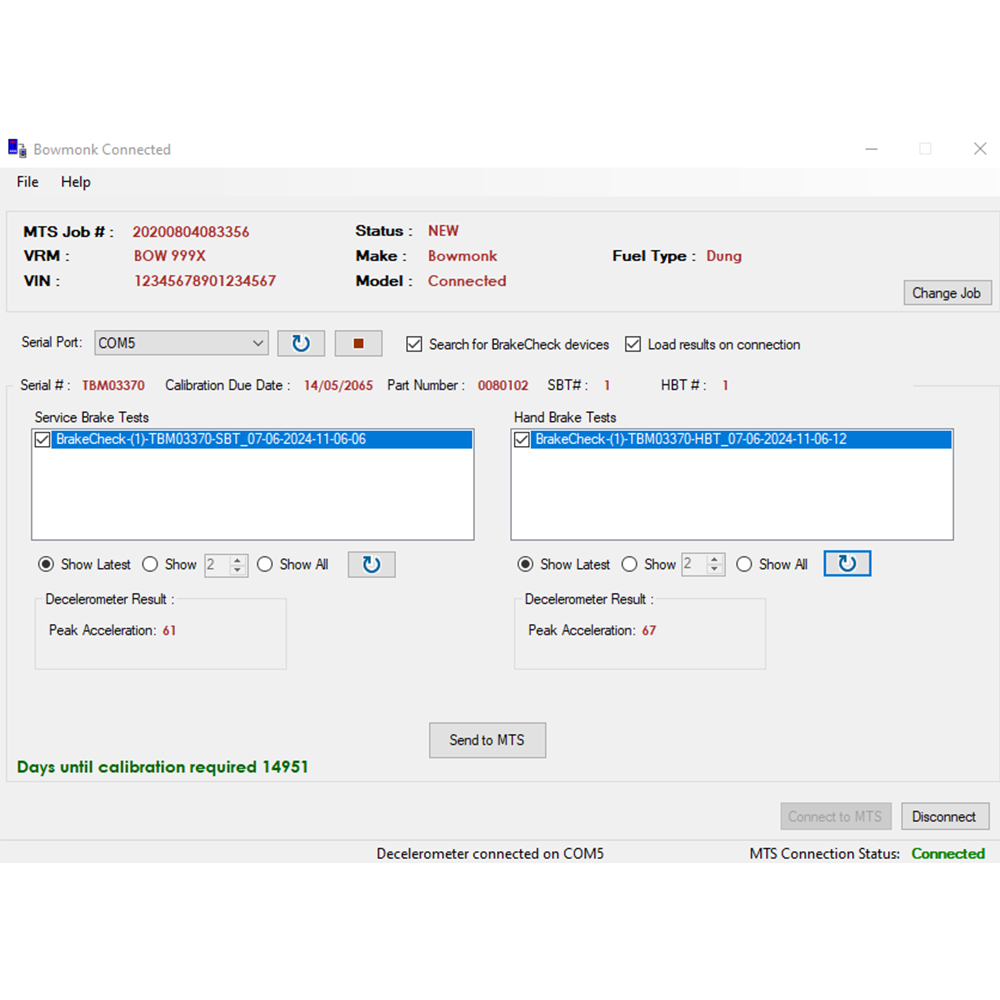Image resolution: width=1000 pixels, height=1000 pixels.
Task: Refresh the Hand Brake Tests list
Action: (847, 564)
